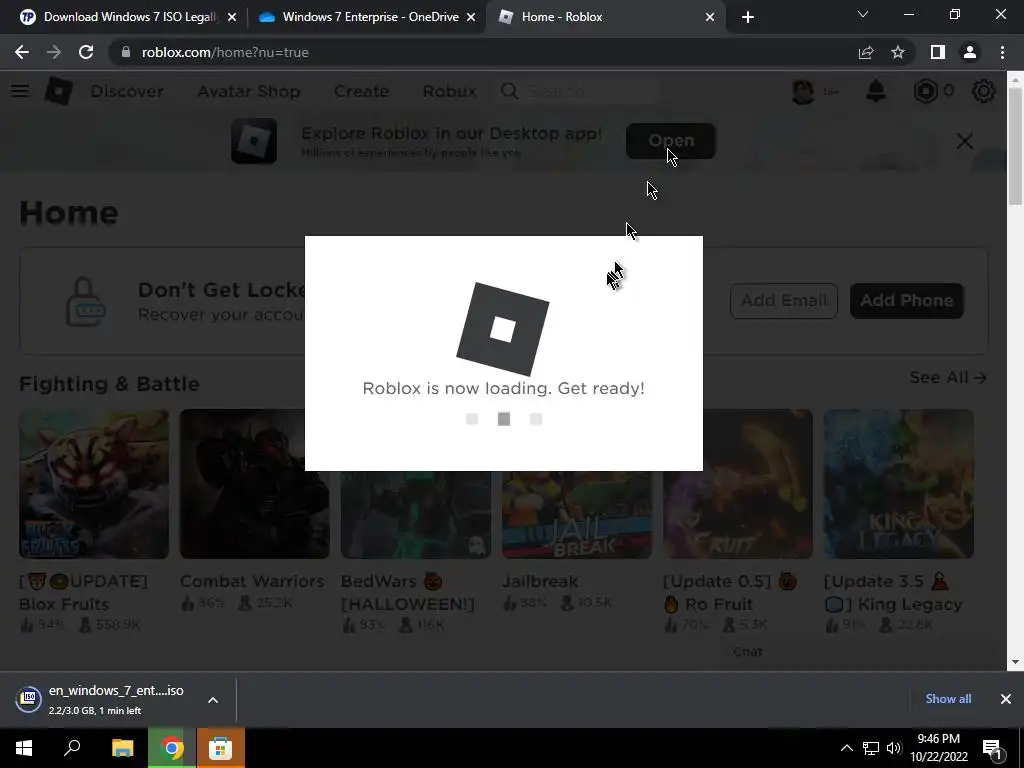The image size is (1024, 768).
Task: Click the Roblox logo in navbar
Action: pyautogui.click(x=58, y=91)
